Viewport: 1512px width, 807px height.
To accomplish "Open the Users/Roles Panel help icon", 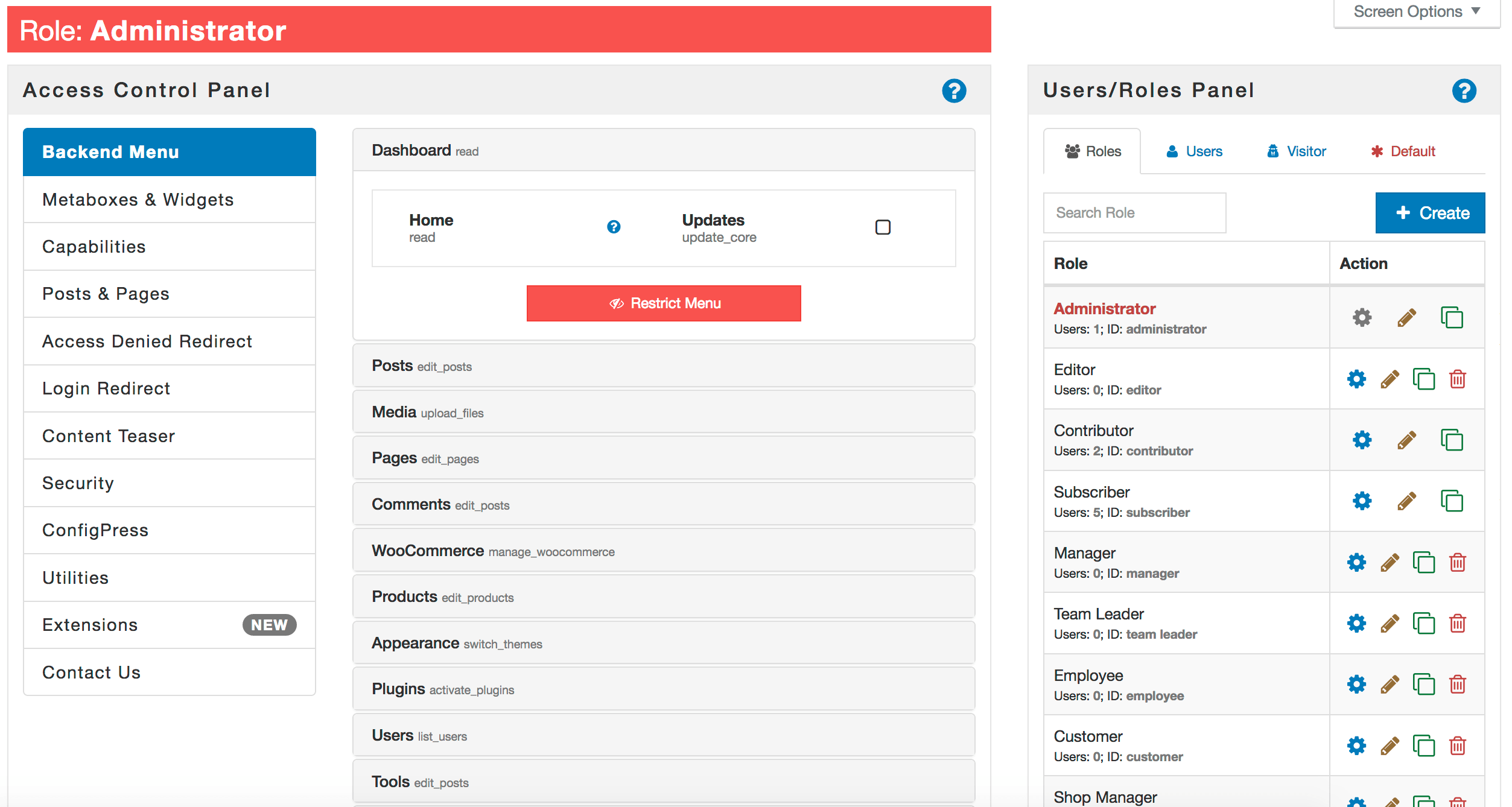I will (x=1466, y=90).
